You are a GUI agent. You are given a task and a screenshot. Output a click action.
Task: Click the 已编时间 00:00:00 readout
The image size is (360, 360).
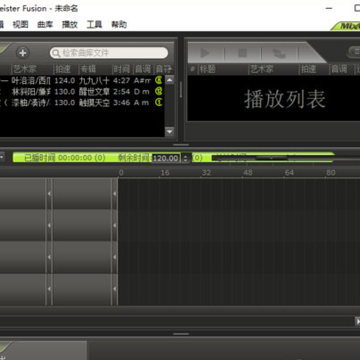tap(65, 158)
